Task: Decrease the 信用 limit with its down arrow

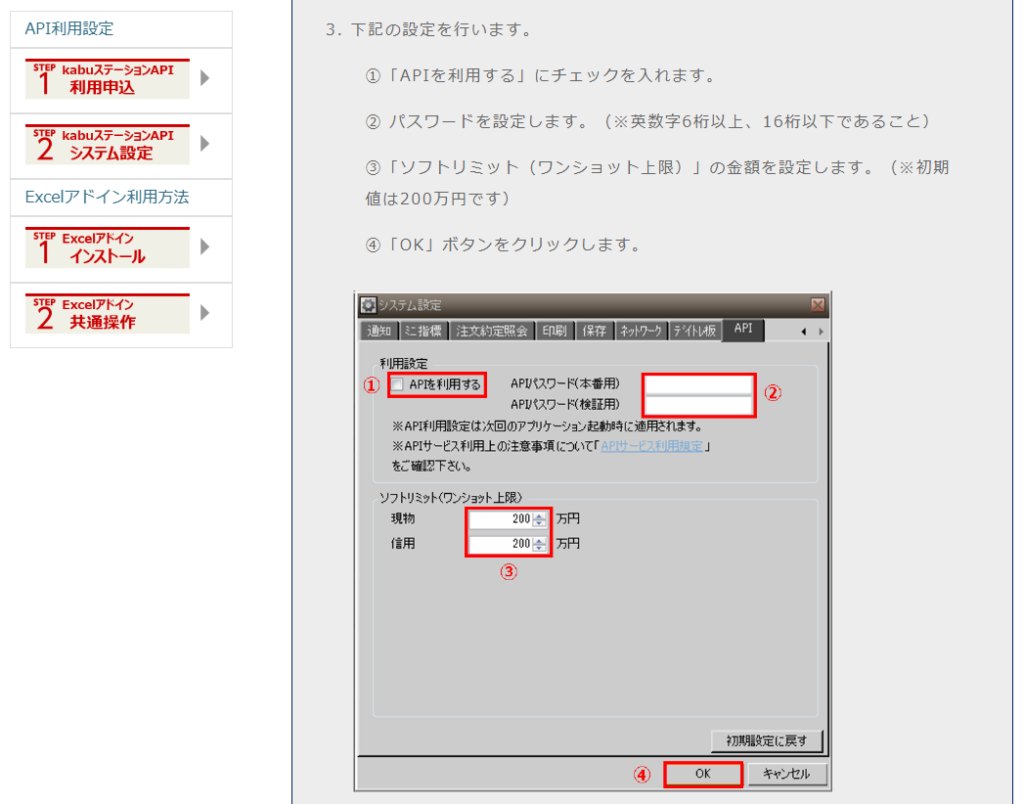Action: (x=540, y=548)
